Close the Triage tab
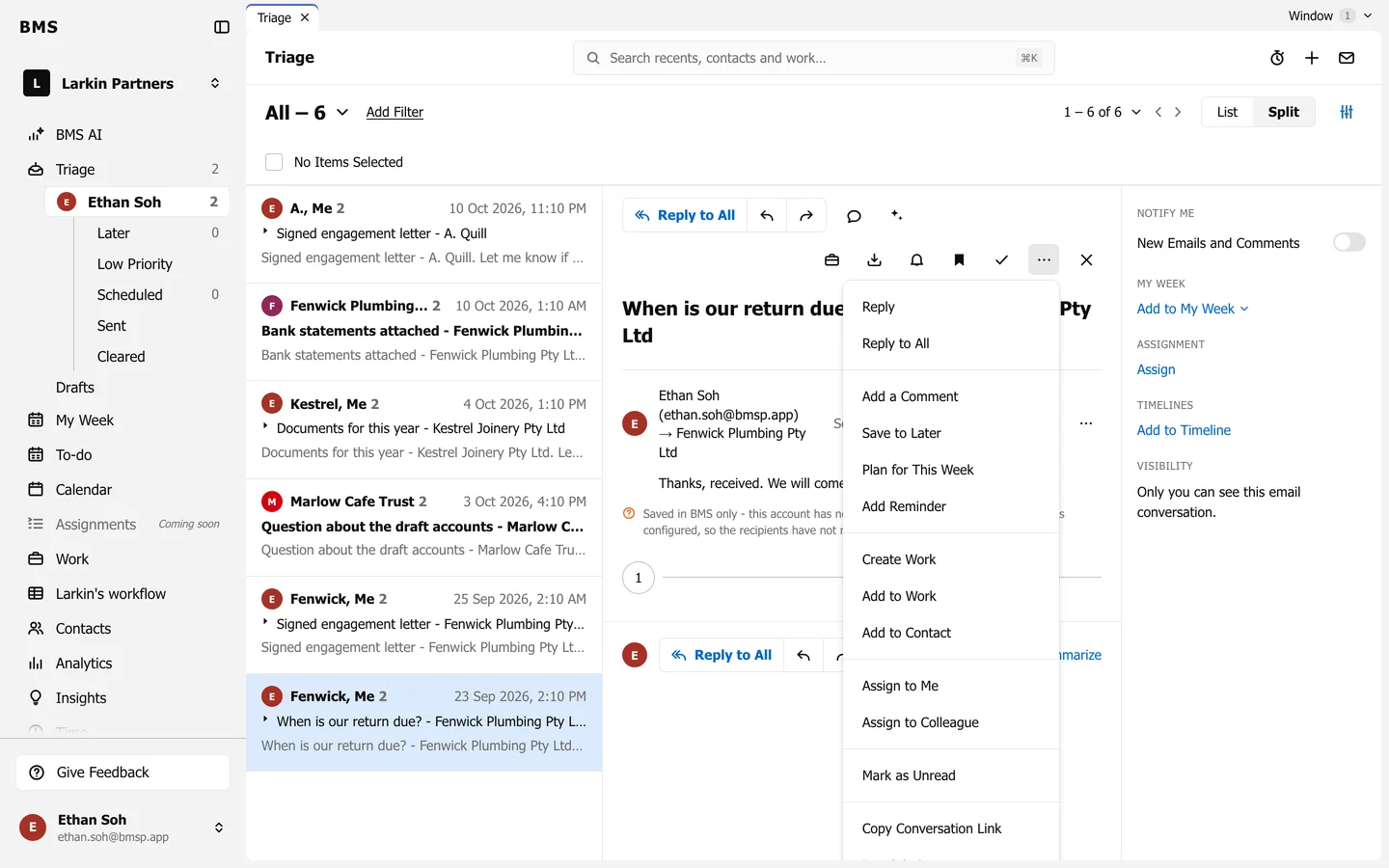This screenshot has height=868, width=1389. coord(305,17)
